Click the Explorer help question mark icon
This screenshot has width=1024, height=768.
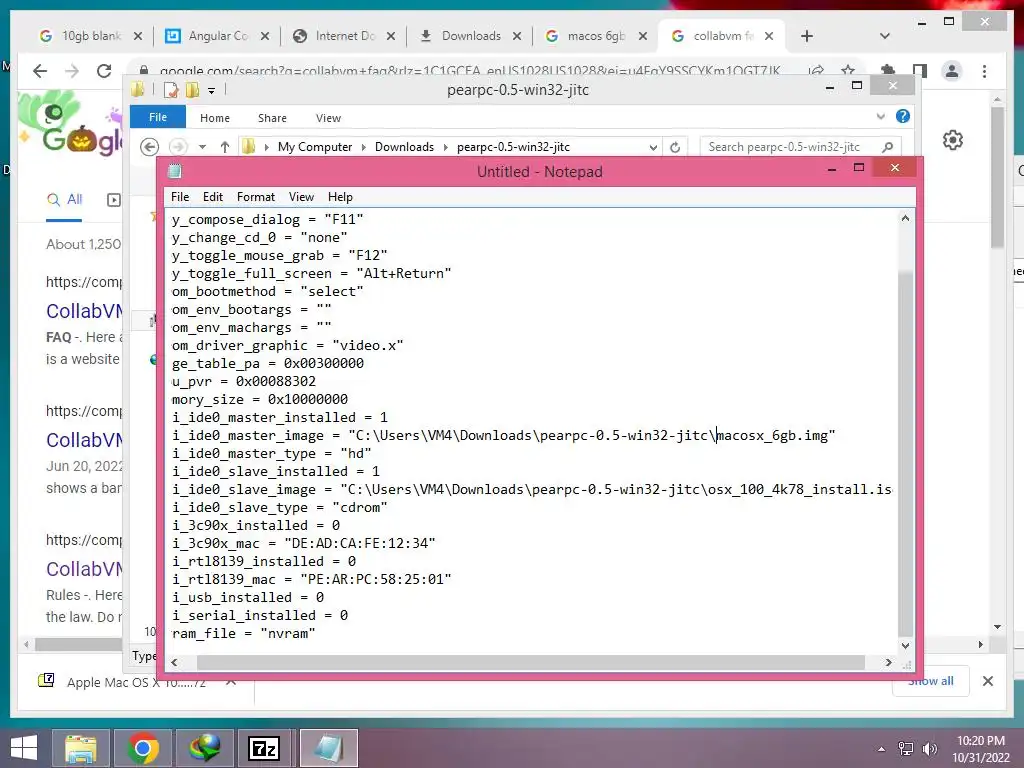tap(903, 116)
